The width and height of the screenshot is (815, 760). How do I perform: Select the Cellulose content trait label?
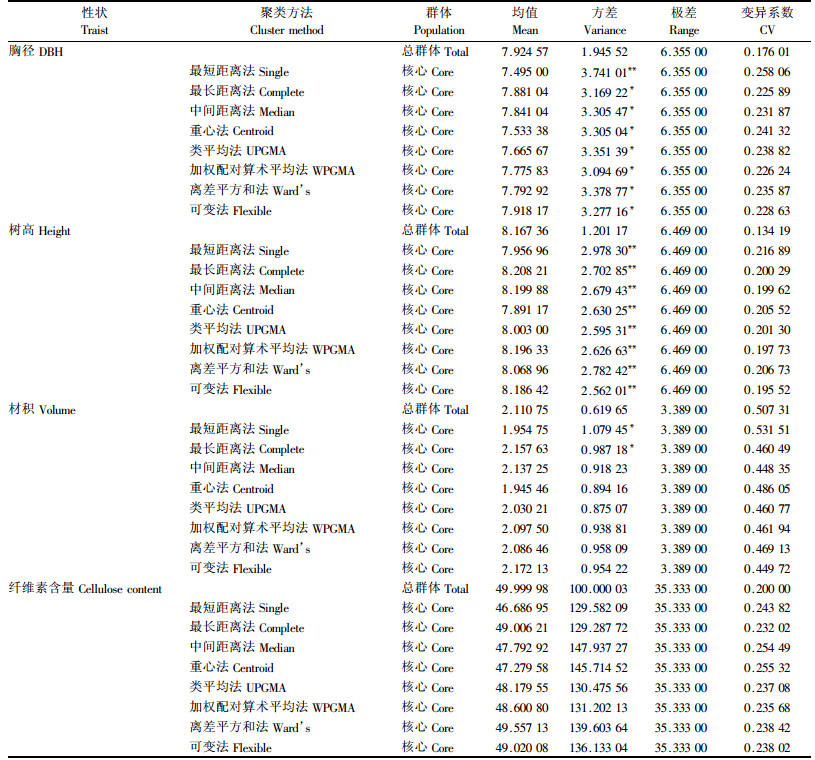click(85, 588)
